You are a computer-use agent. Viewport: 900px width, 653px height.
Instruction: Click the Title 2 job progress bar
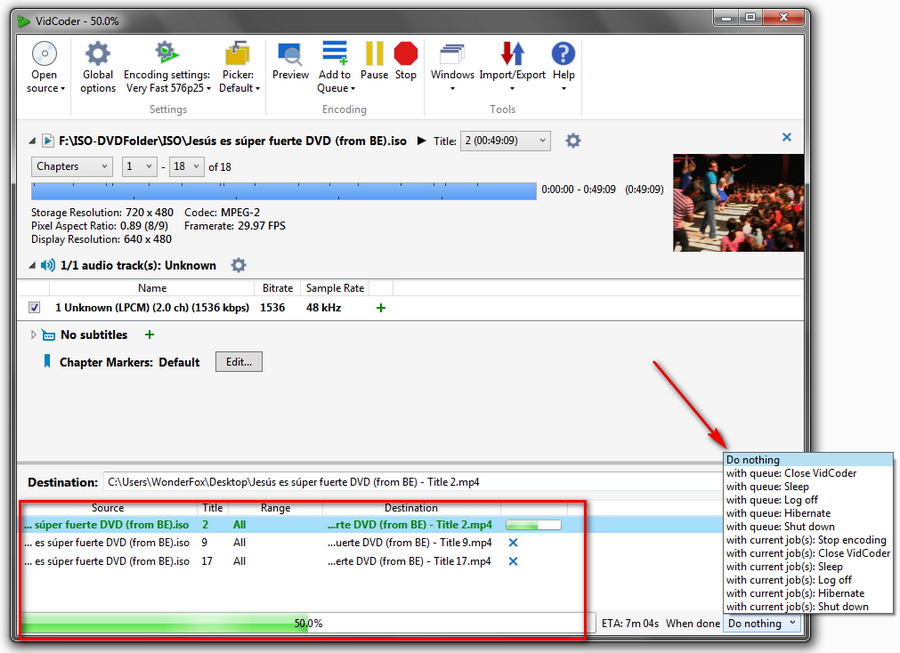[x=533, y=524]
